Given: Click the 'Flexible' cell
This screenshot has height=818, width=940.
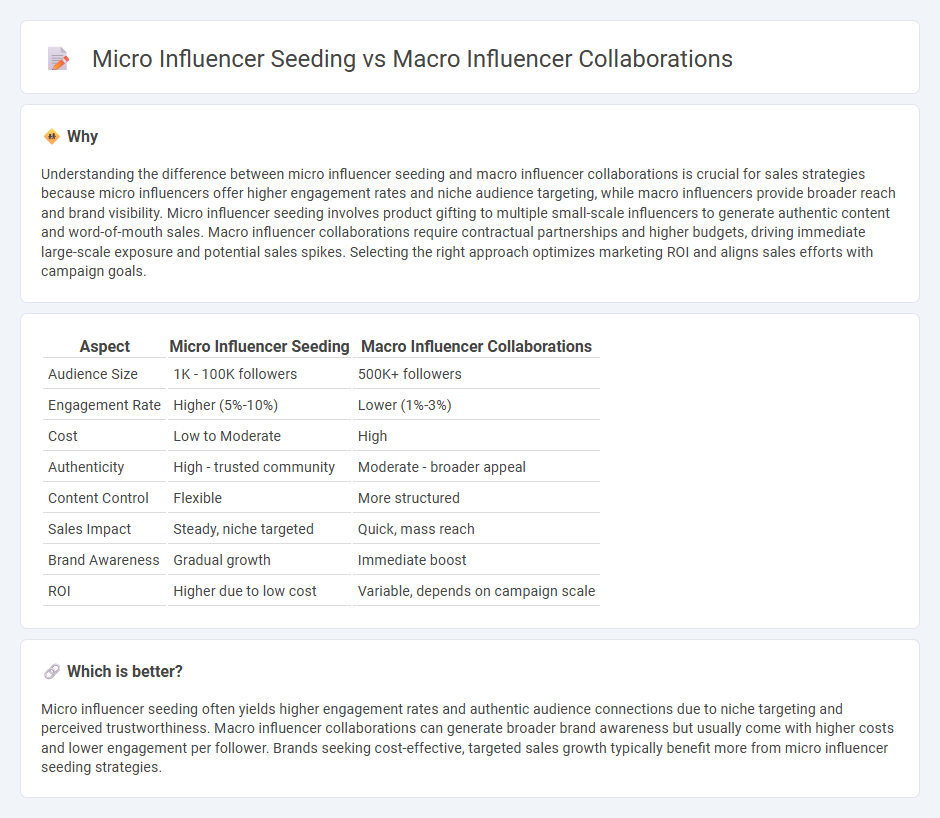Looking at the screenshot, I should click(197, 498).
